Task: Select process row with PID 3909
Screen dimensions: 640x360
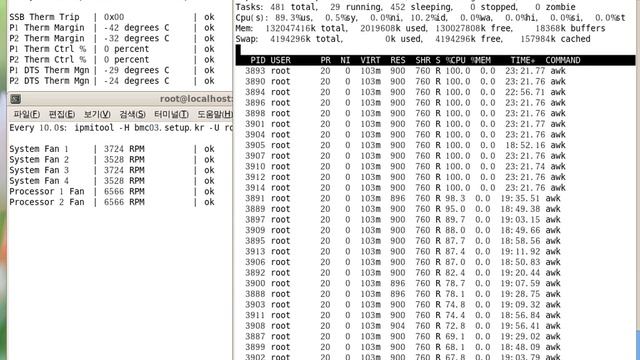Action: pyautogui.click(x=403, y=230)
